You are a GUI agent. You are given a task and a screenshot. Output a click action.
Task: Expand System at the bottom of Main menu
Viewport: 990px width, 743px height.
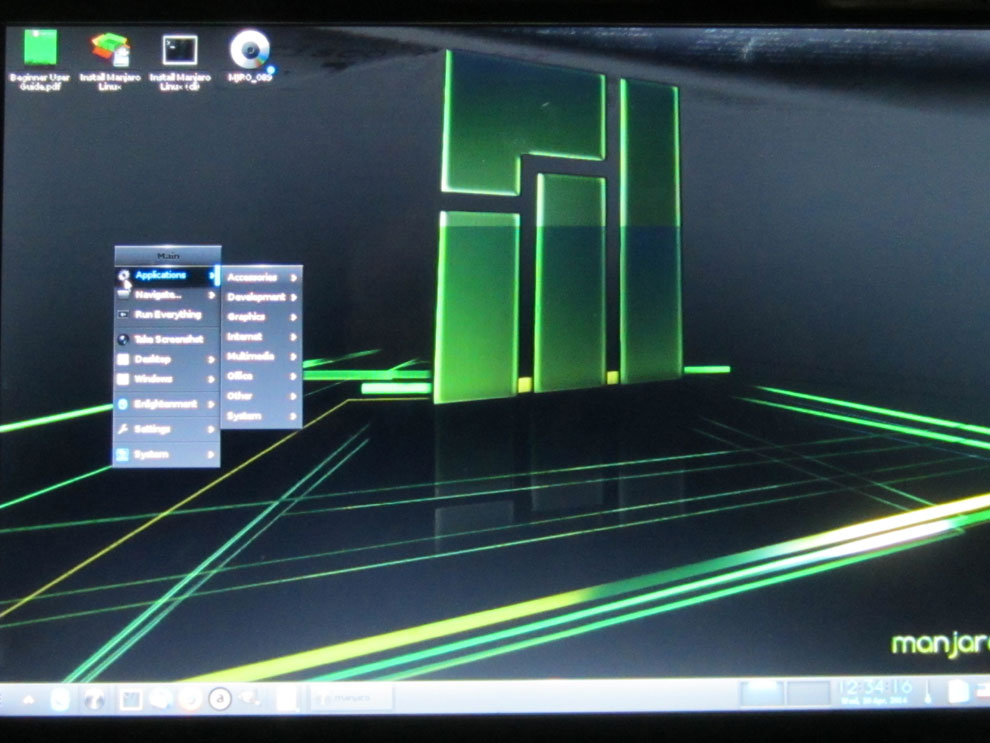[167, 455]
